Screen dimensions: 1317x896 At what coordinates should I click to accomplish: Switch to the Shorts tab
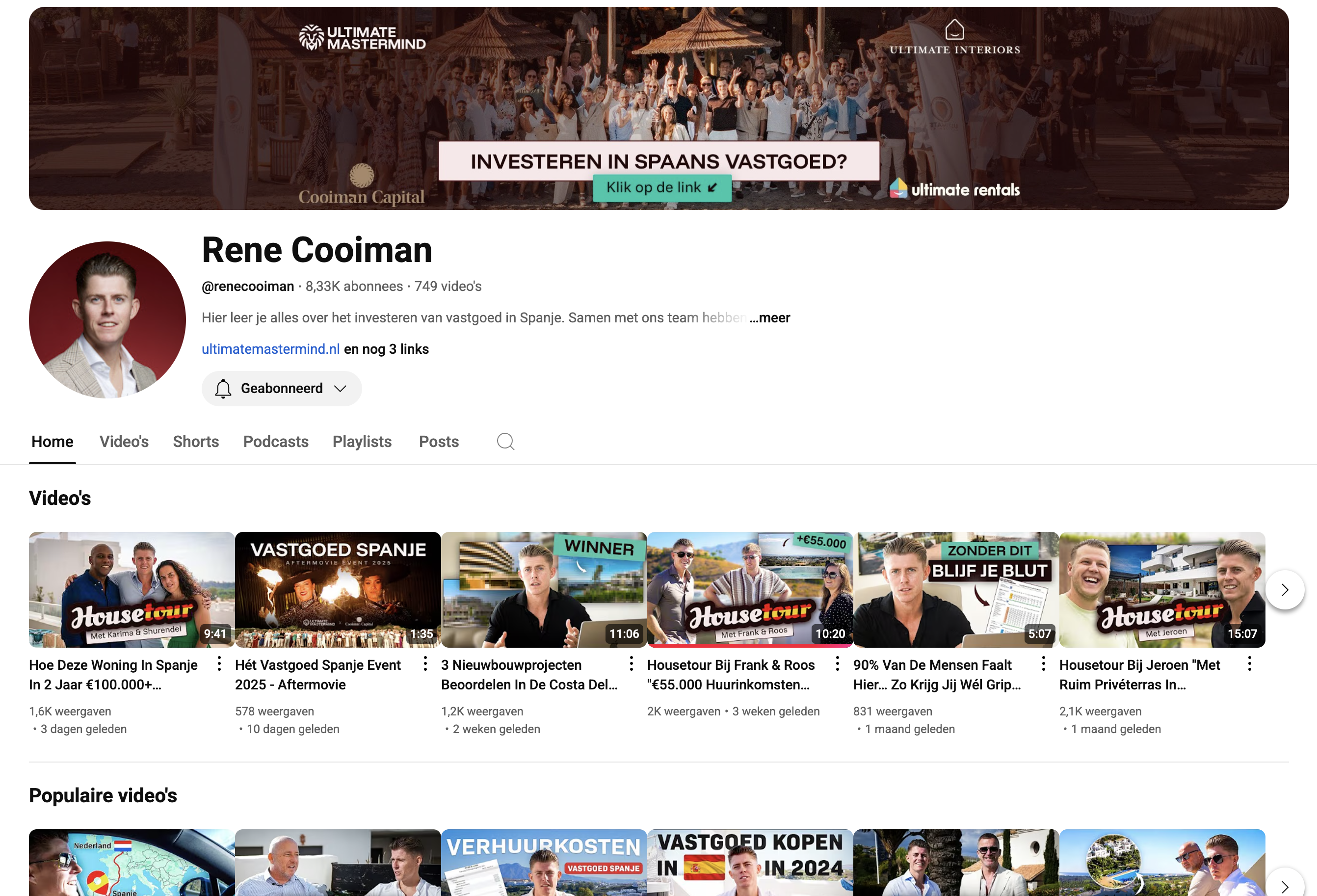tap(195, 442)
